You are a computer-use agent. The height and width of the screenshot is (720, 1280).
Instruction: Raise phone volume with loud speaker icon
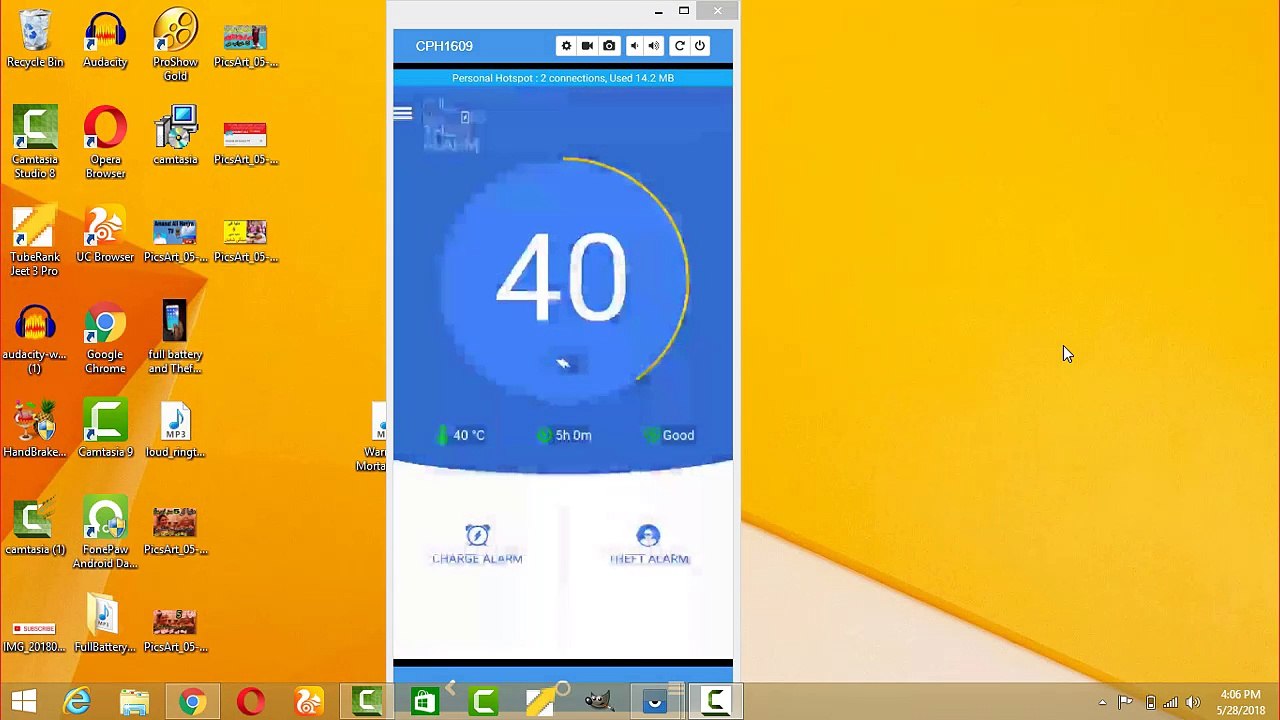point(653,46)
